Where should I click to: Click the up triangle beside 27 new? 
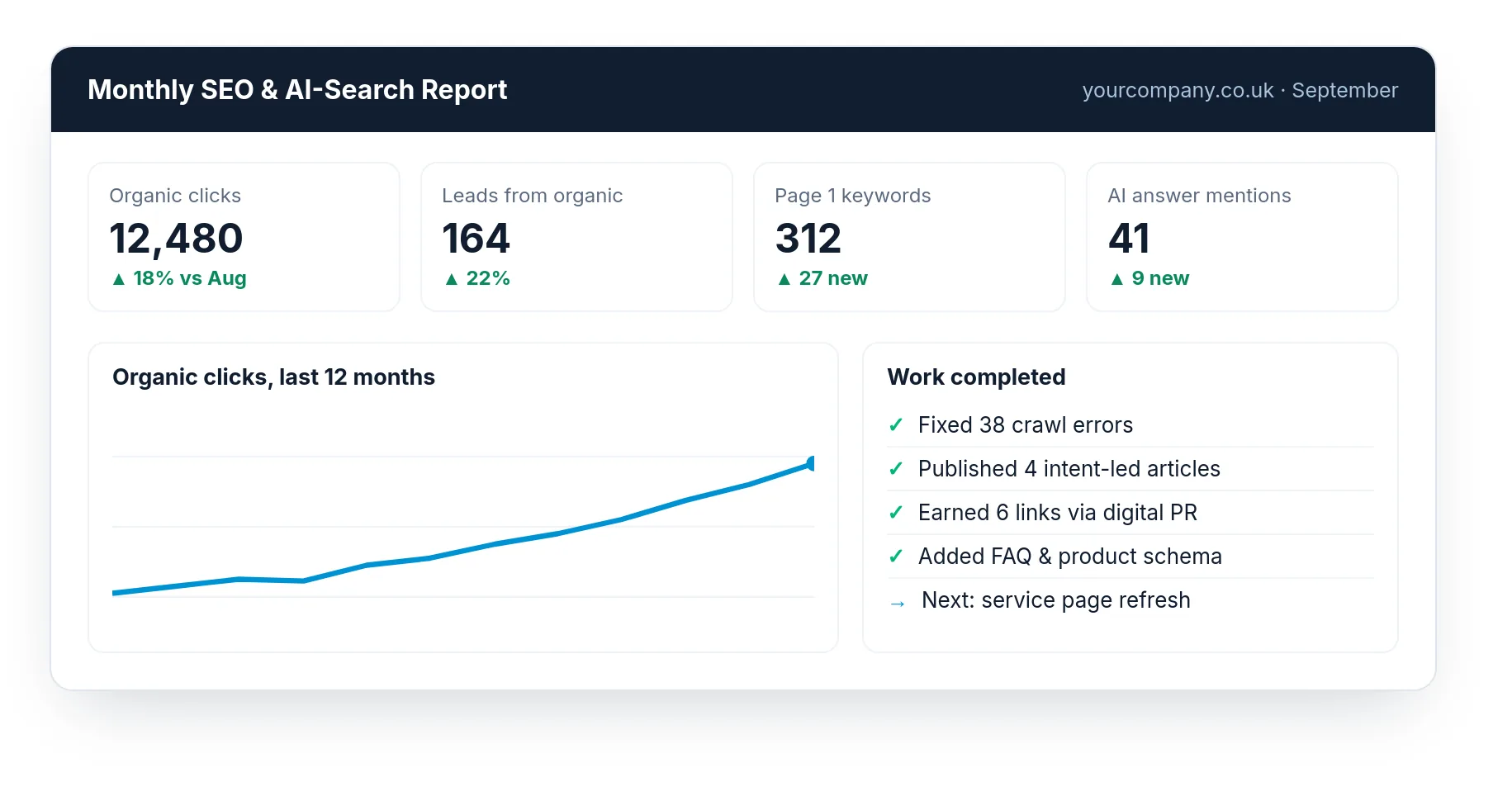(784, 279)
